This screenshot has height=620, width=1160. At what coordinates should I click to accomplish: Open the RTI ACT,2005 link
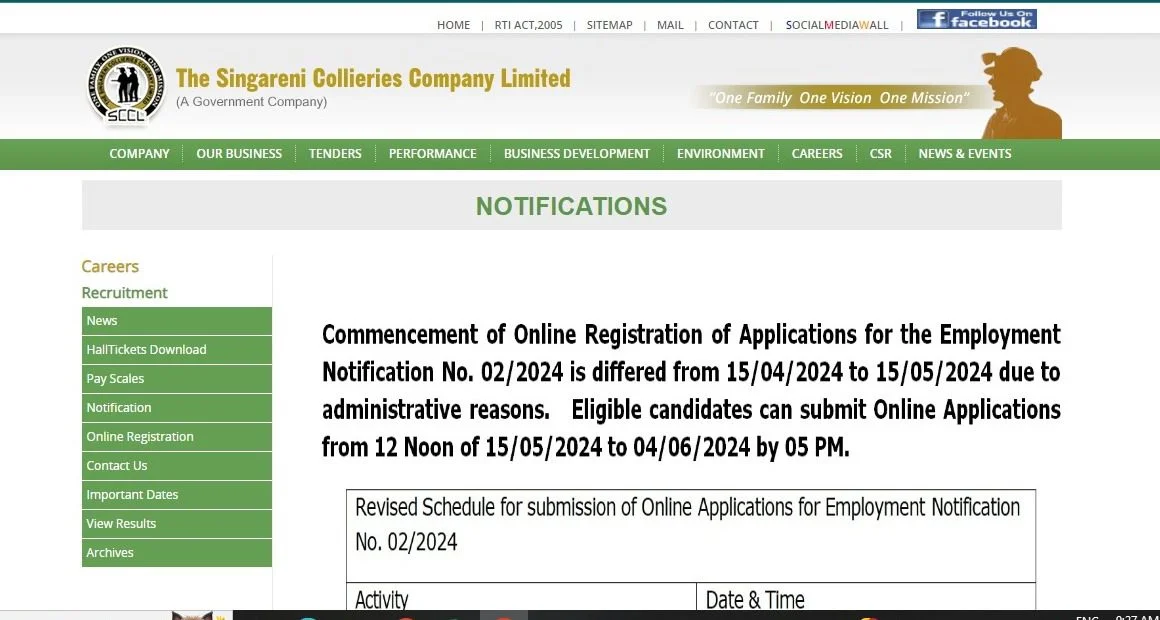pyautogui.click(x=528, y=25)
